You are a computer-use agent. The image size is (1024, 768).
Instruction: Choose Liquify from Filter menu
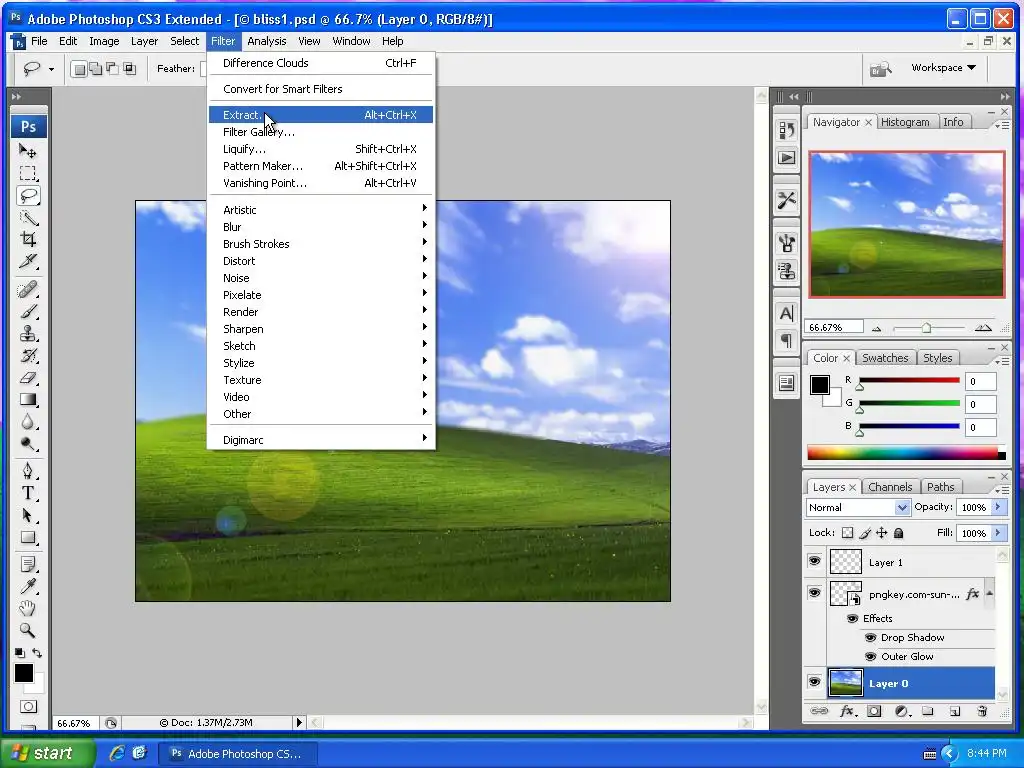321,149
